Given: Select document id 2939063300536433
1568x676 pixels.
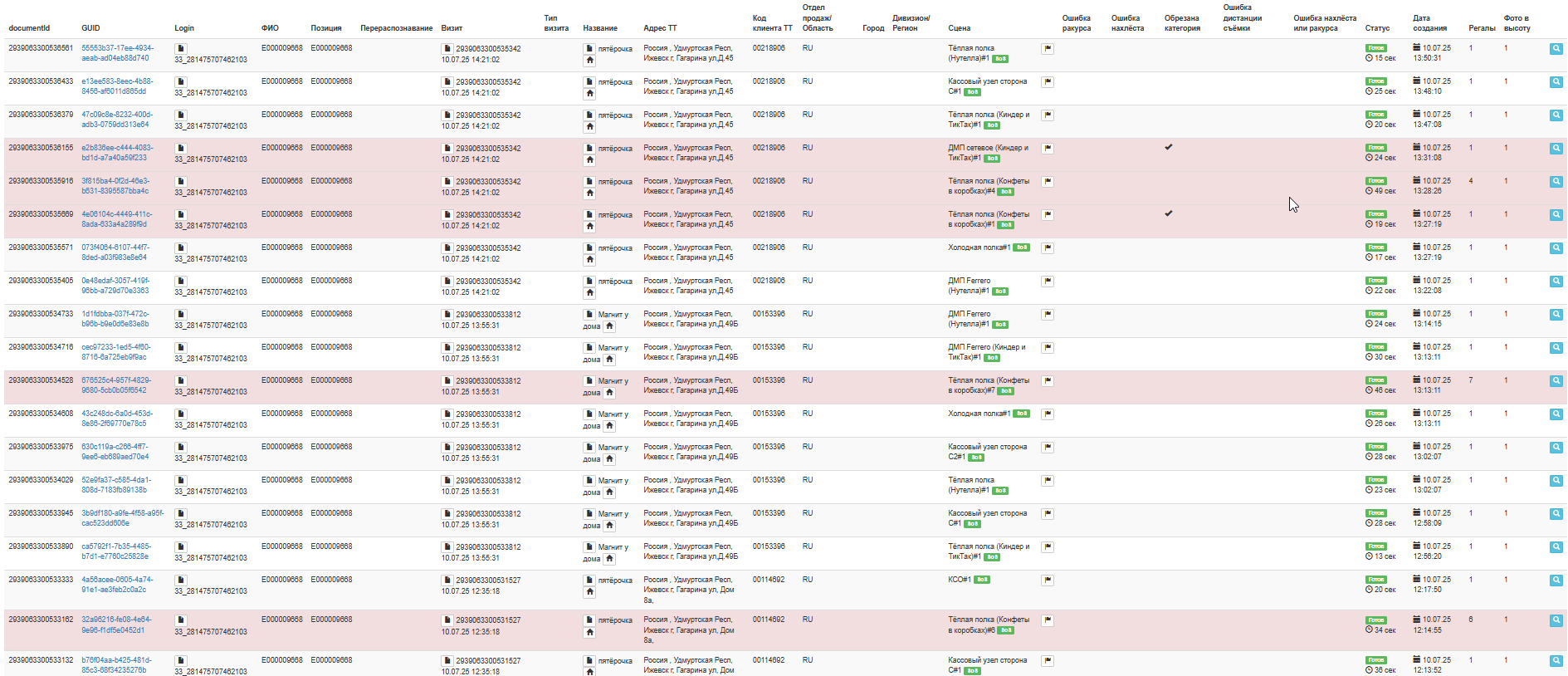Looking at the screenshot, I should tap(41, 81).
